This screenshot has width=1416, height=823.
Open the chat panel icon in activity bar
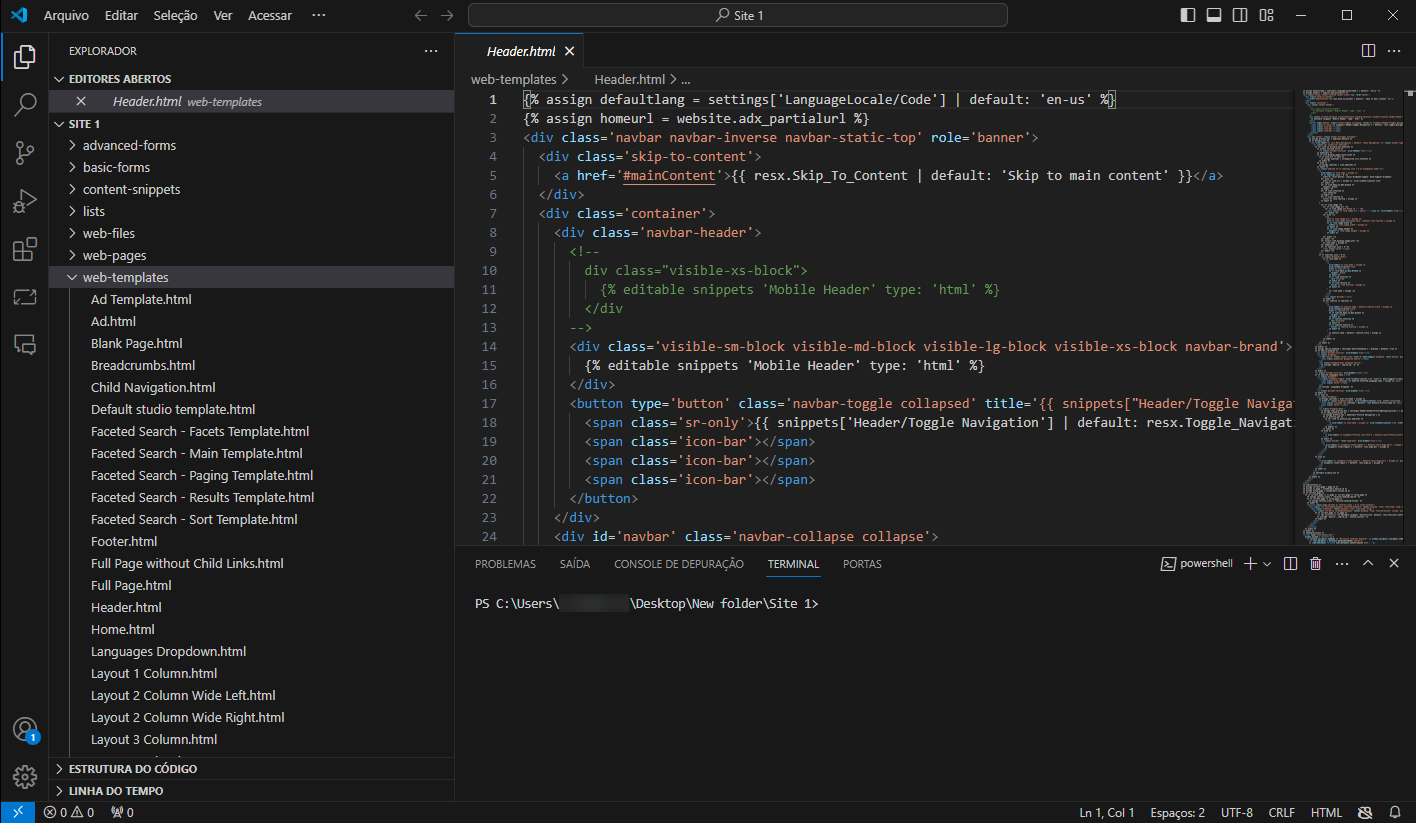25,345
